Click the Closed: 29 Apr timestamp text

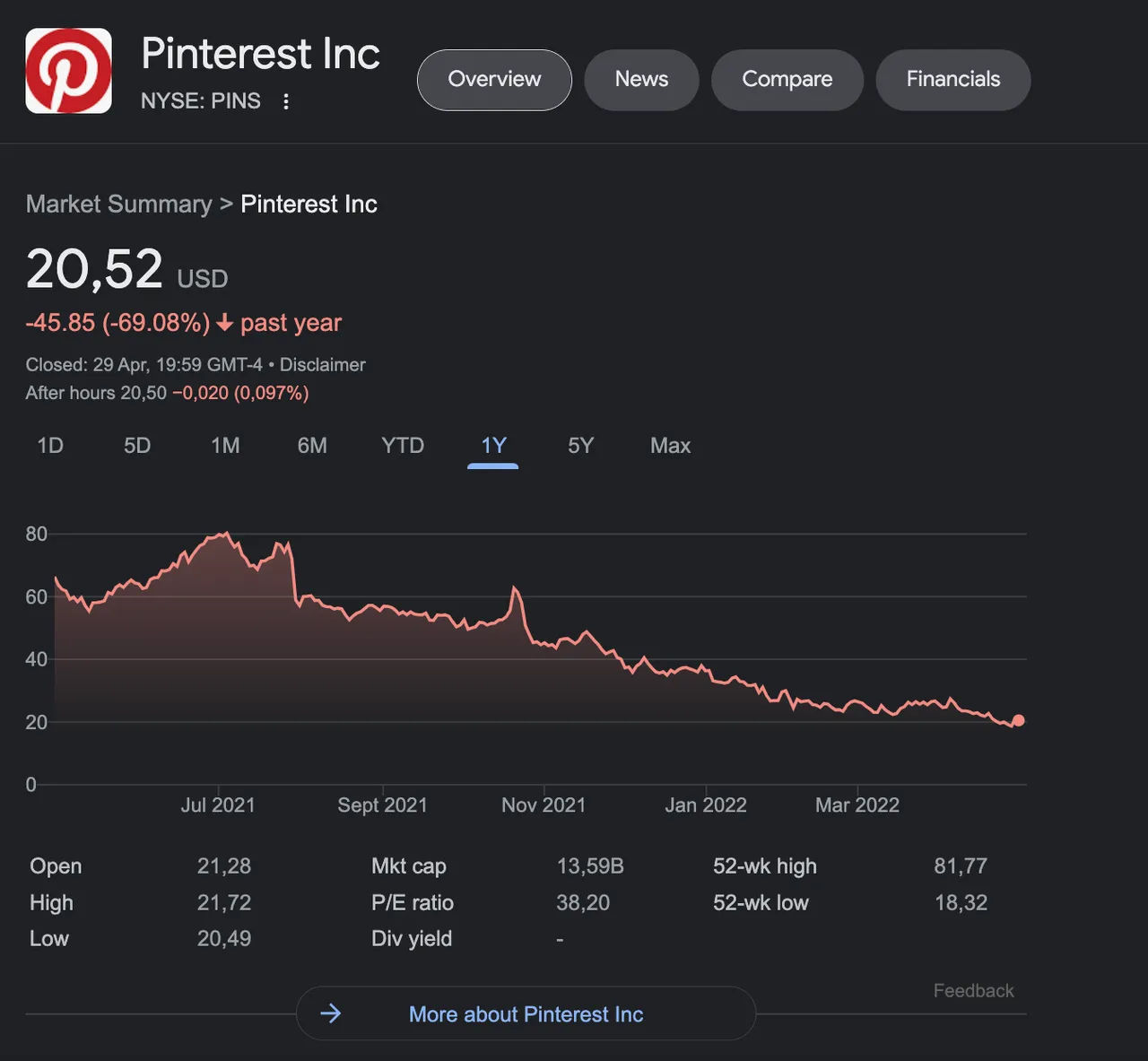point(143,365)
